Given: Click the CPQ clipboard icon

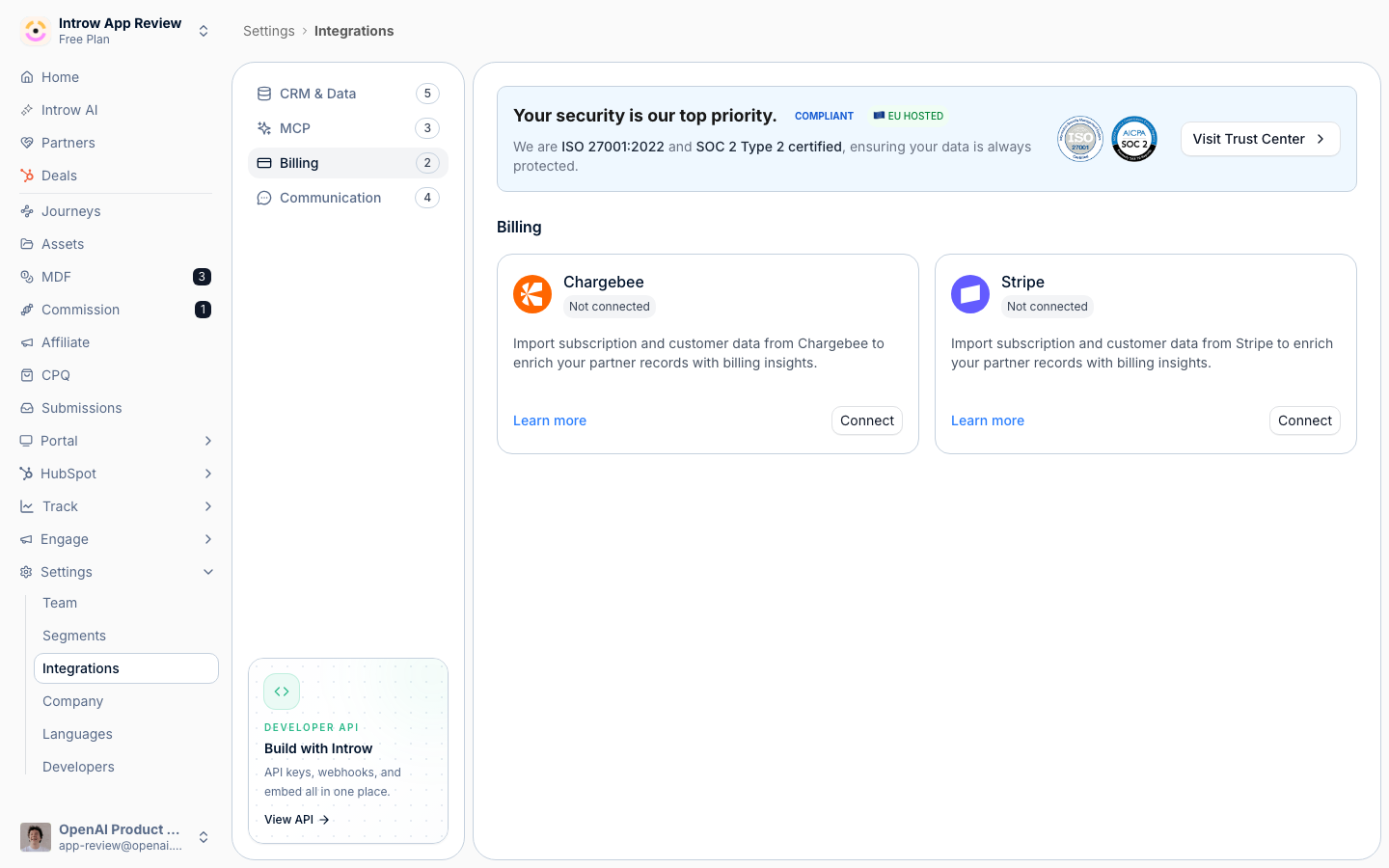Looking at the screenshot, I should point(27,375).
